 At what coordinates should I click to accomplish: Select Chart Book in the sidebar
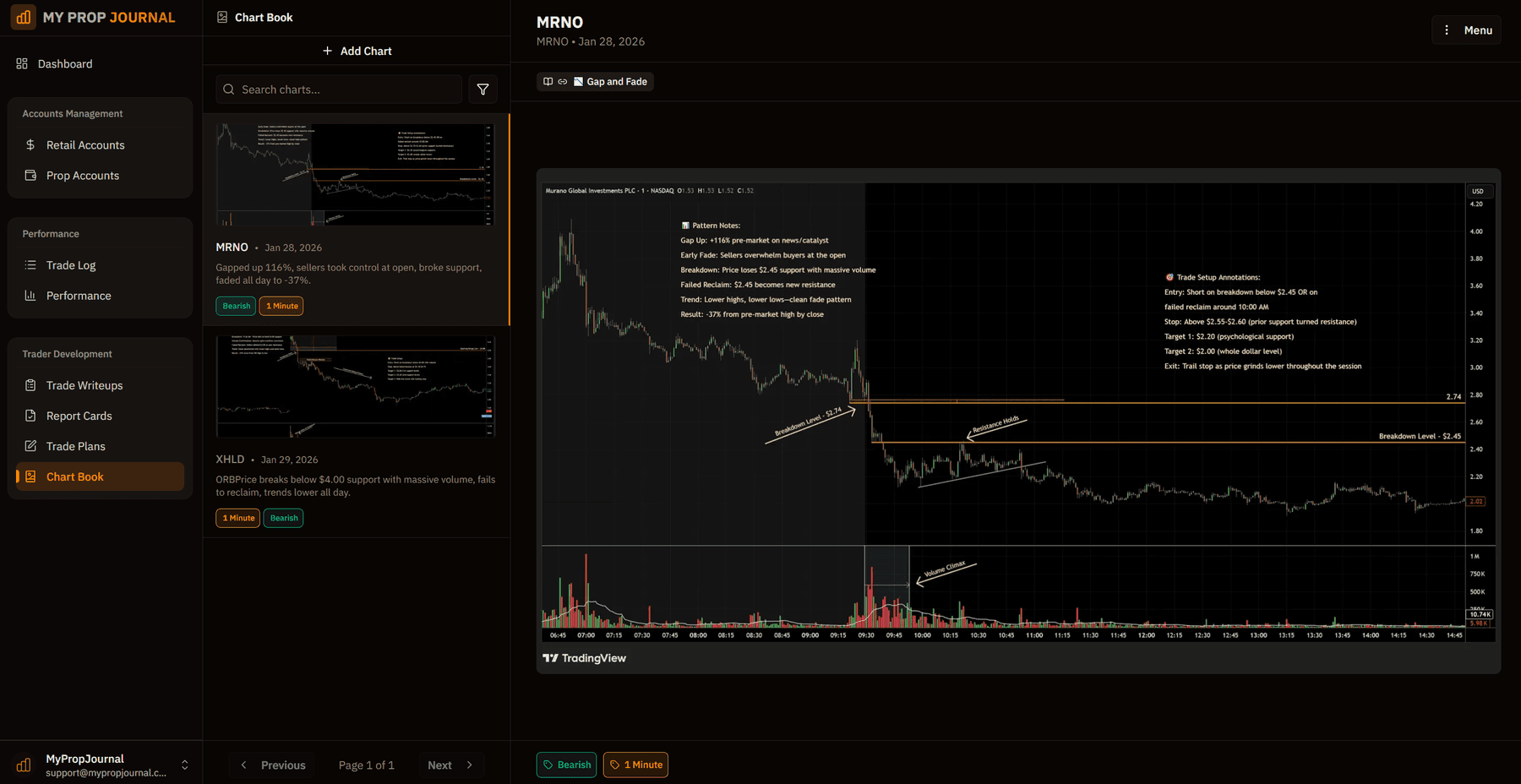point(75,476)
